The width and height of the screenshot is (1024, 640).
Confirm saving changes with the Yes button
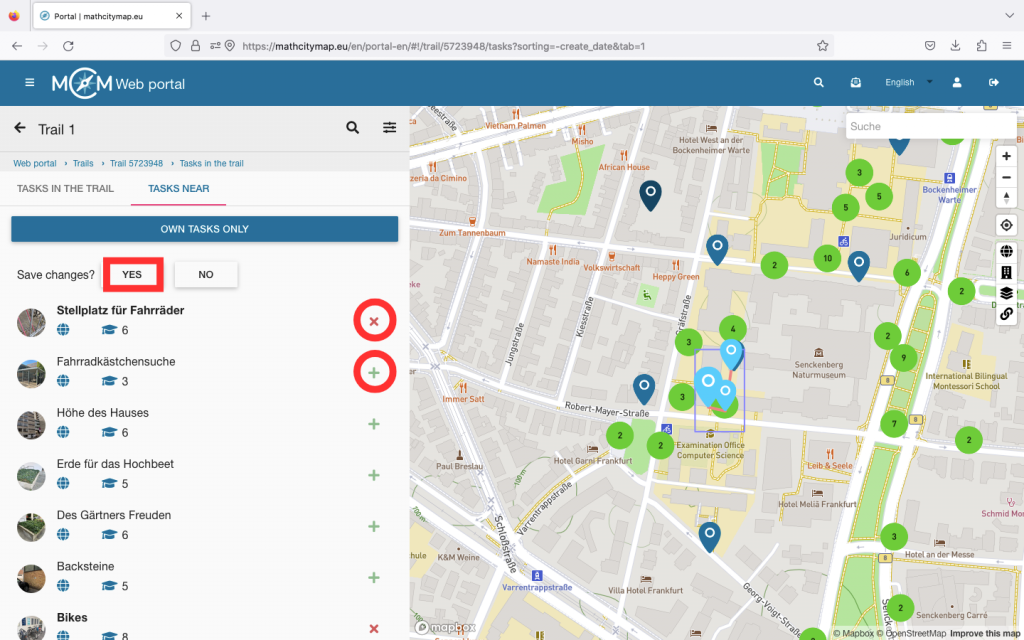pos(132,274)
